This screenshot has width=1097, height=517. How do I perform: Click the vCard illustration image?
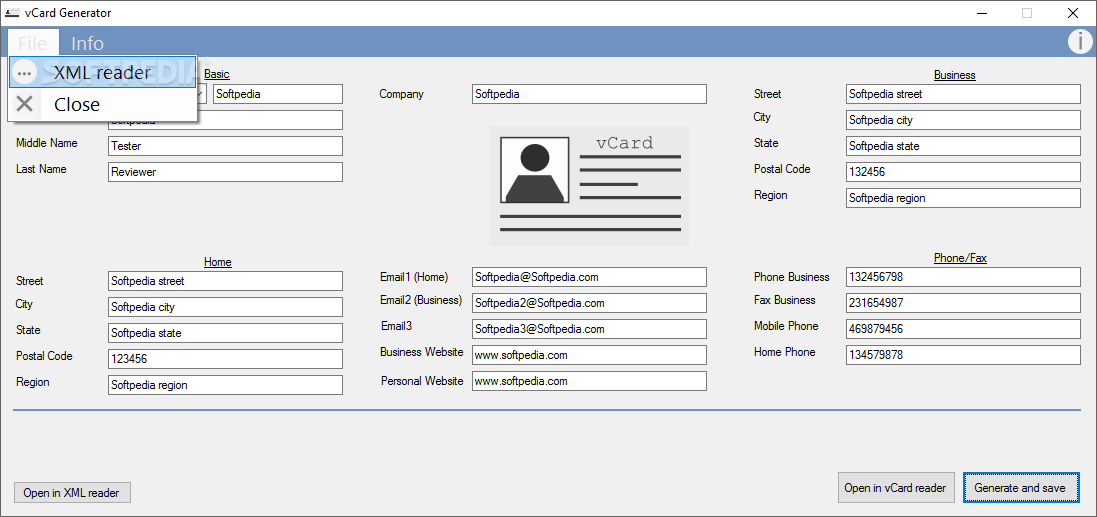[x=589, y=186]
